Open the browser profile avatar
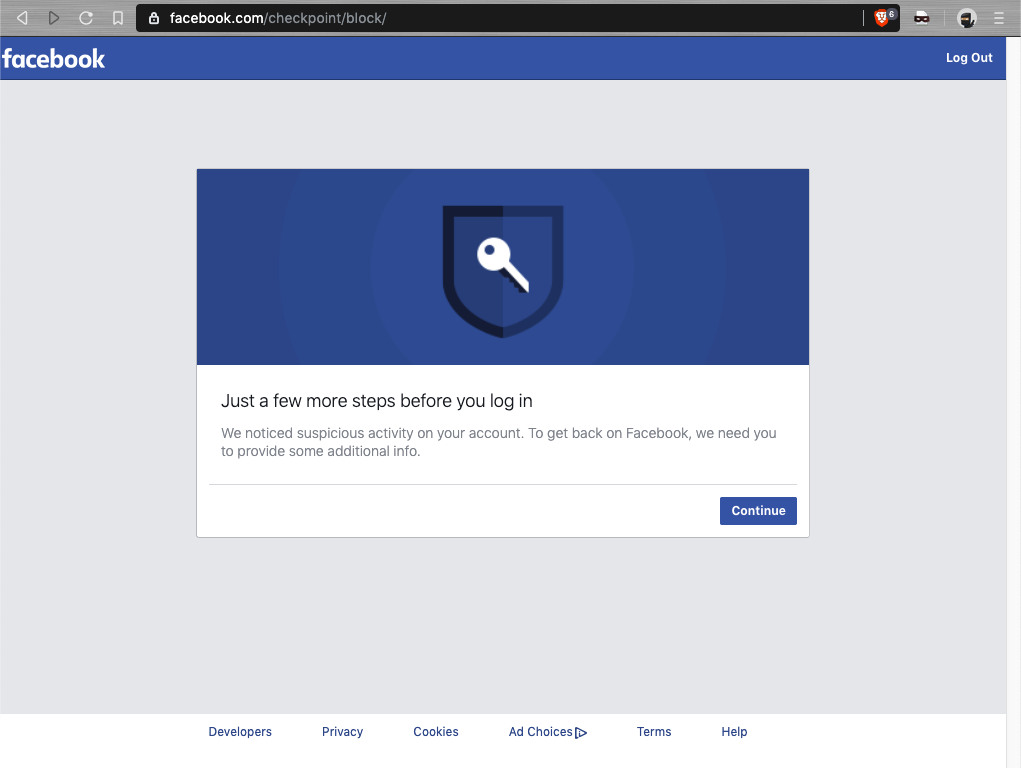 (966, 18)
